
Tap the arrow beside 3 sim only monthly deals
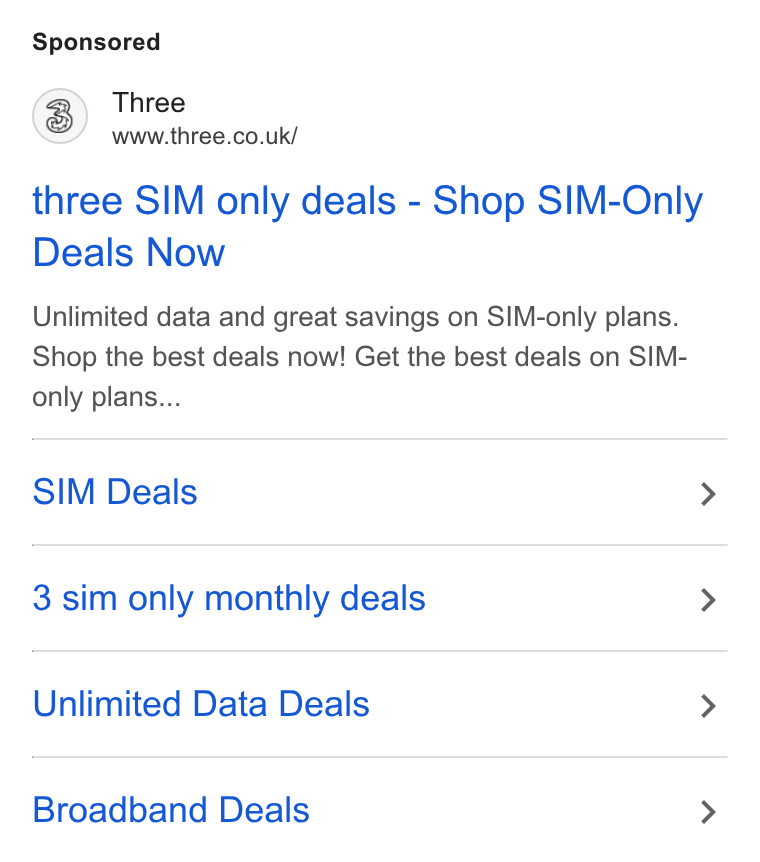click(708, 600)
